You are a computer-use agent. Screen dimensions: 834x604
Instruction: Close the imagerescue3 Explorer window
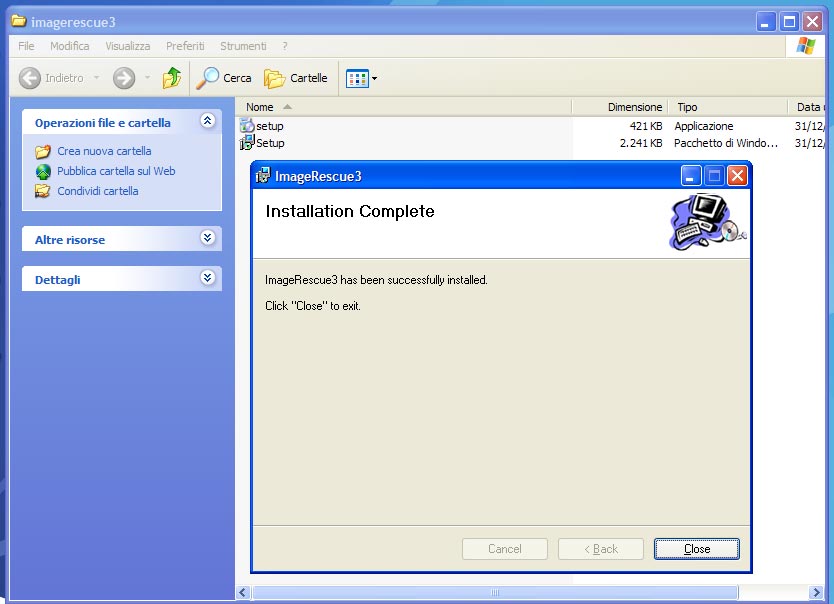click(x=813, y=22)
